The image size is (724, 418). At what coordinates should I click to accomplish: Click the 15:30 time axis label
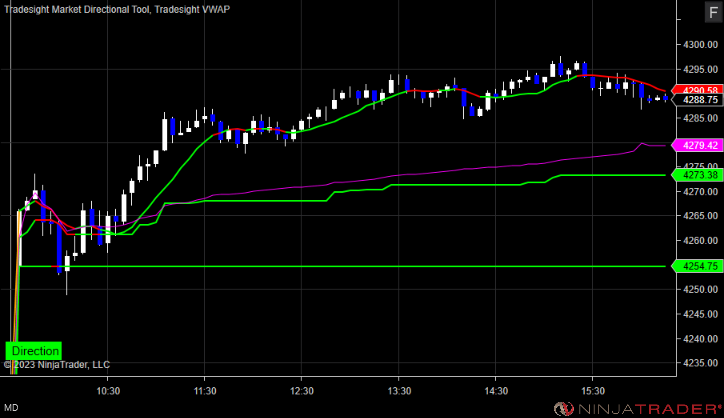(x=593, y=391)
